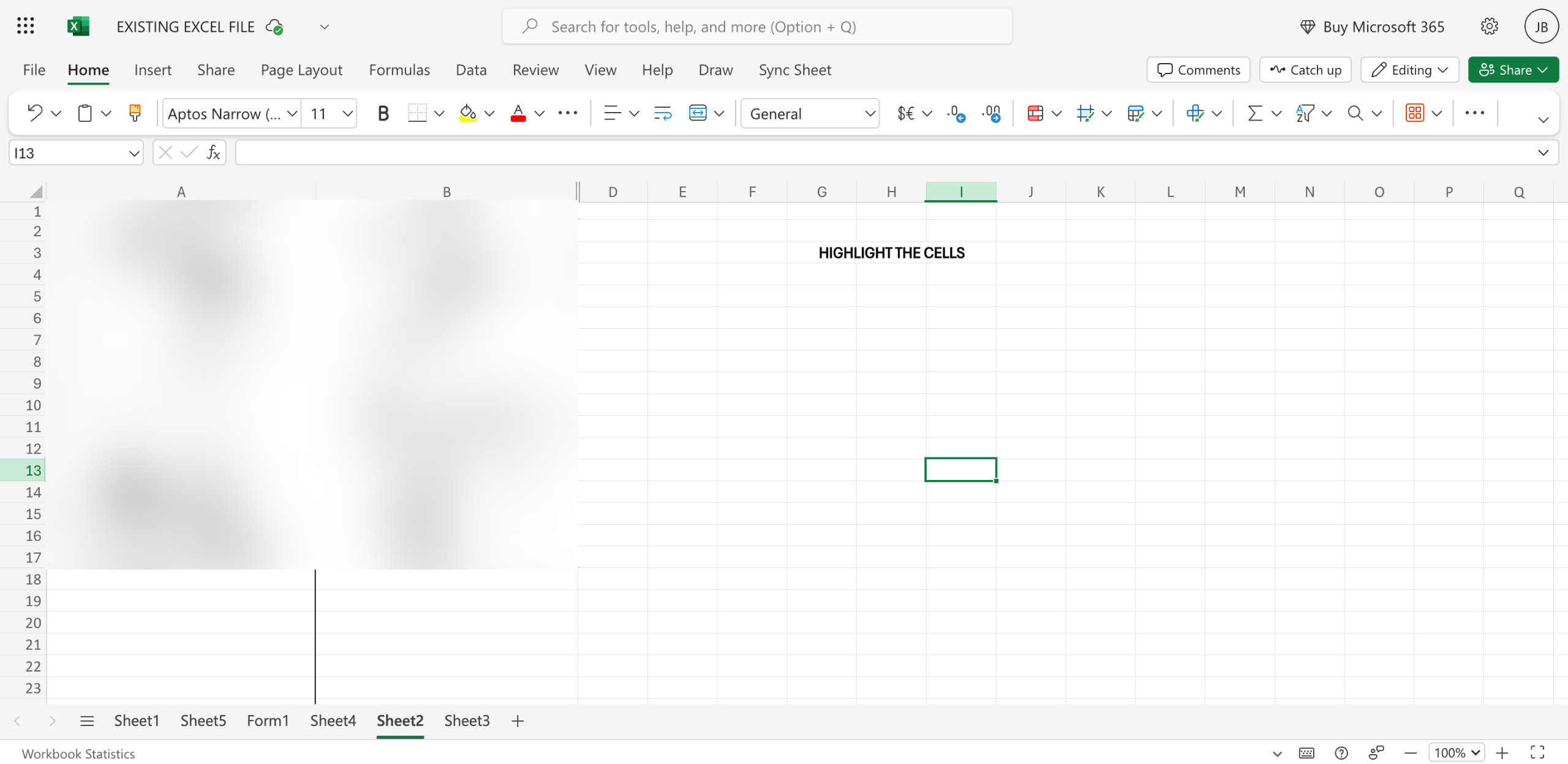This screenshot has width=1568, height=764.
Task: Click the Catch up button
Action: [1305, 70]
